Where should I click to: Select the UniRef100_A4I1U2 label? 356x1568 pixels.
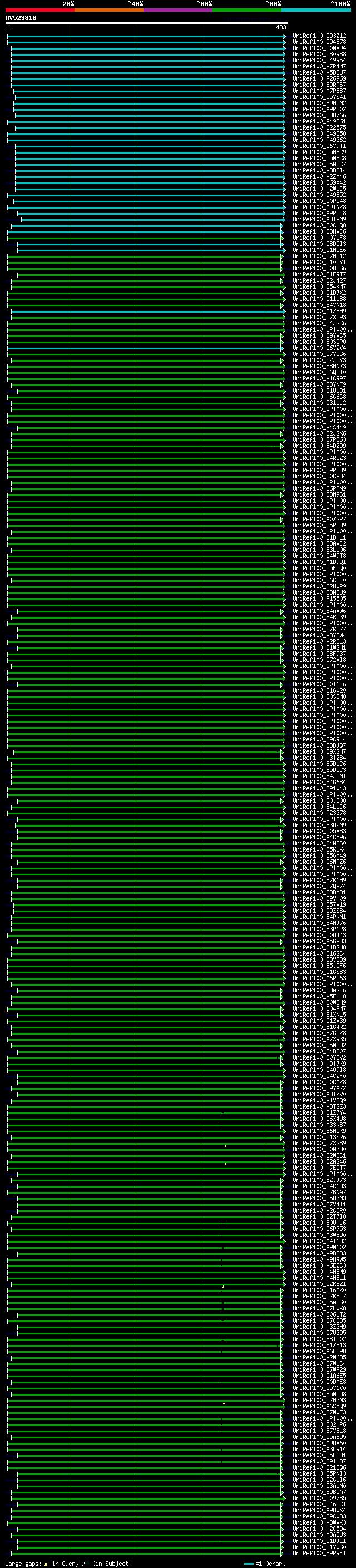(319, 1241)
